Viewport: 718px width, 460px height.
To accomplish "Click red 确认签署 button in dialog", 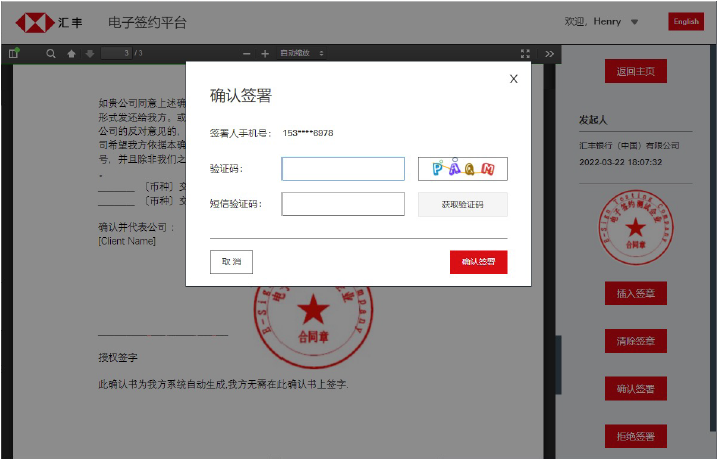I will click(x=478, y=262).
